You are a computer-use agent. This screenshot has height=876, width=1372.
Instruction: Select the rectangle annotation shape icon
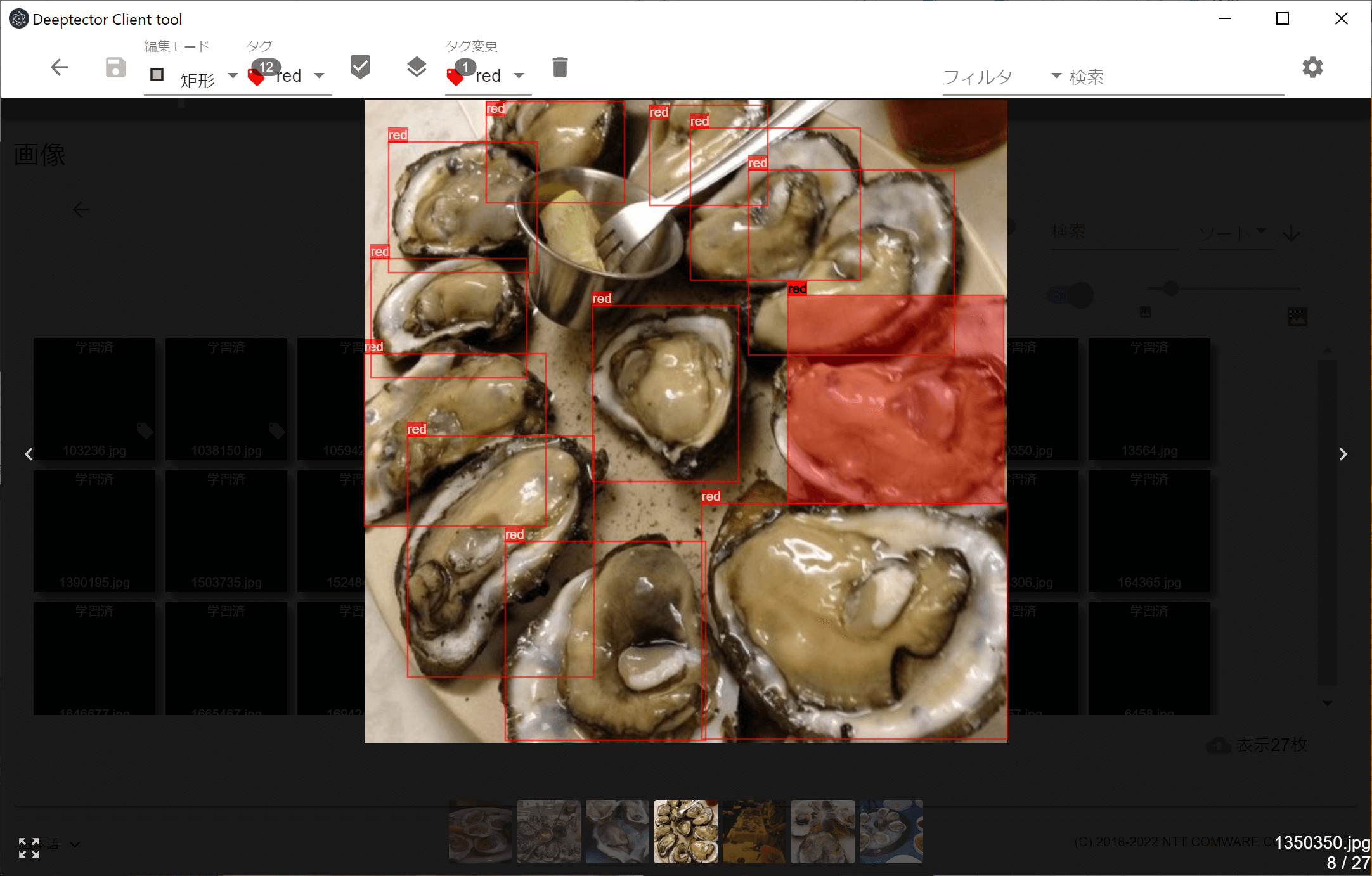155,75
